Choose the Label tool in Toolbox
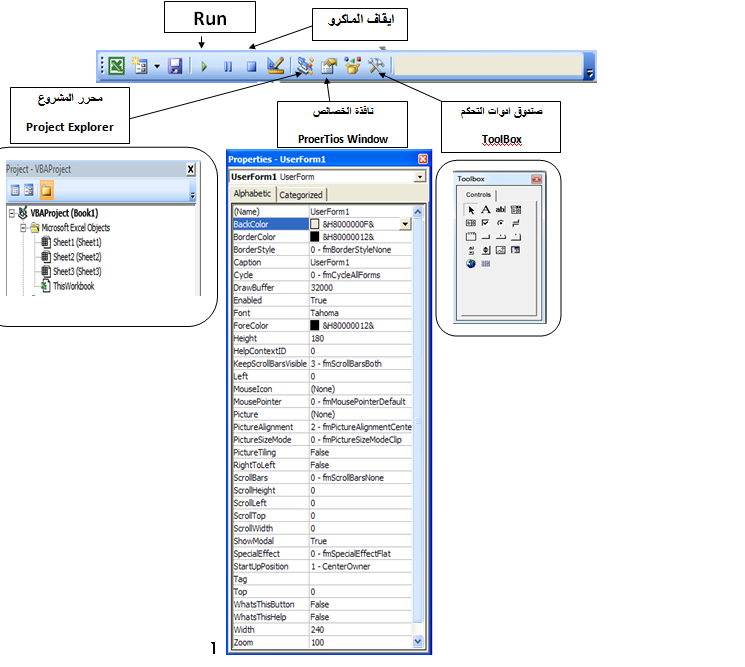 point(486,210)
